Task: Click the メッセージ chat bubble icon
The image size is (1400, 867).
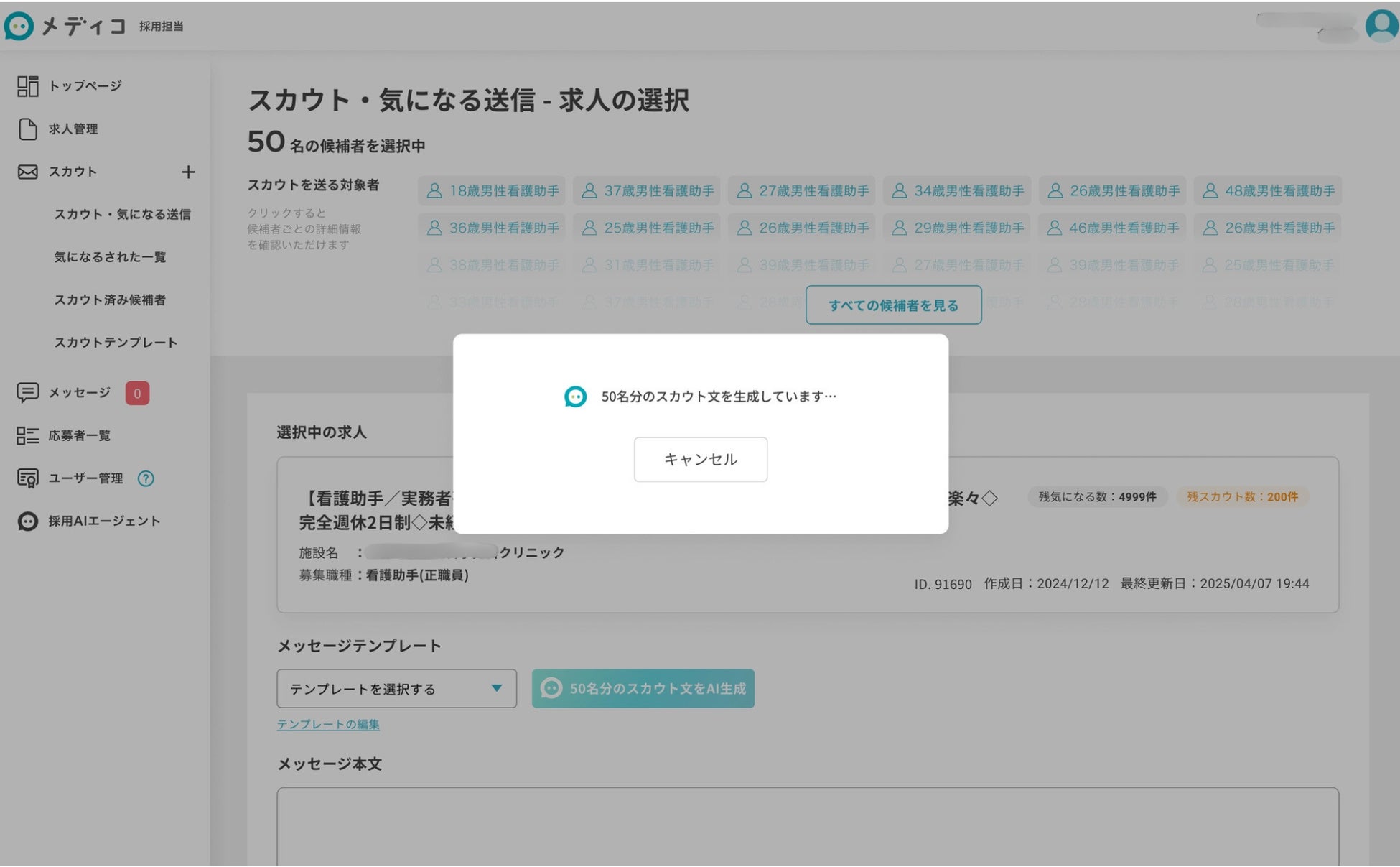Action: tap(27, 392)
